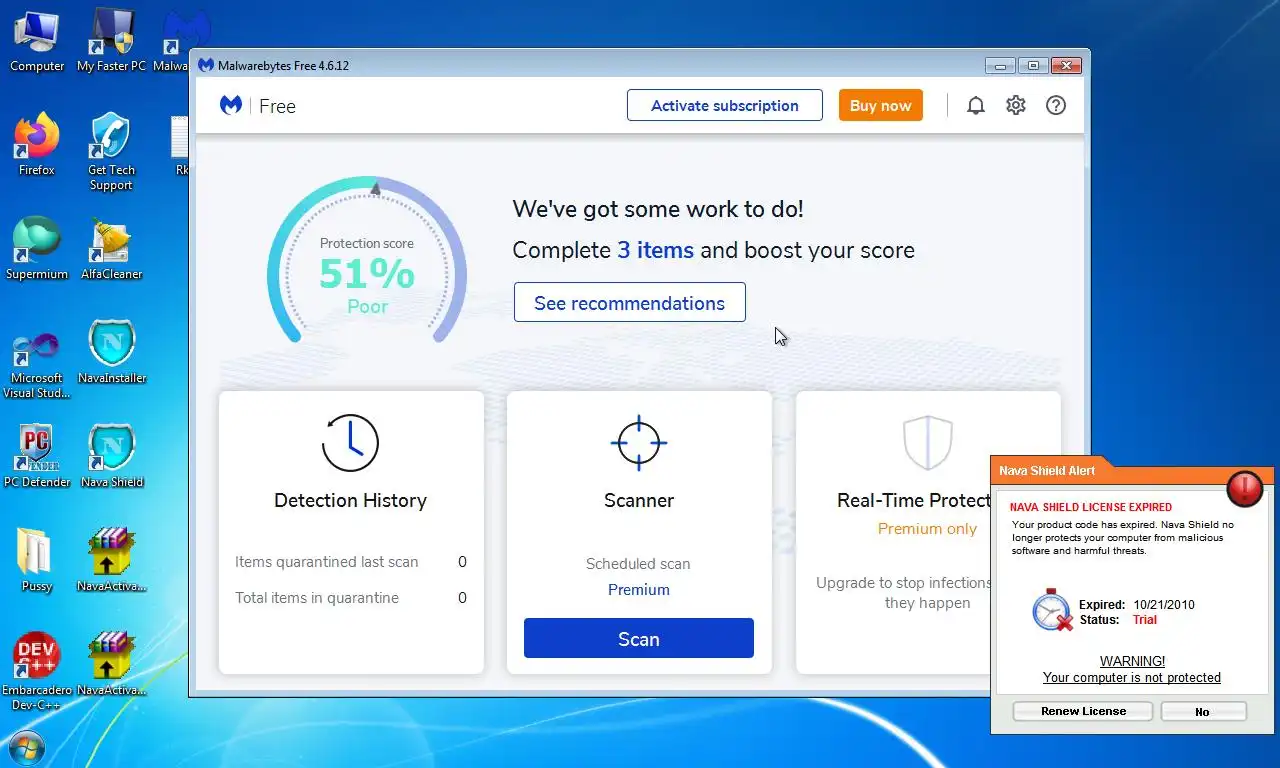Click Renew License in Nava Shield Alert

(x=1083, y=711)
